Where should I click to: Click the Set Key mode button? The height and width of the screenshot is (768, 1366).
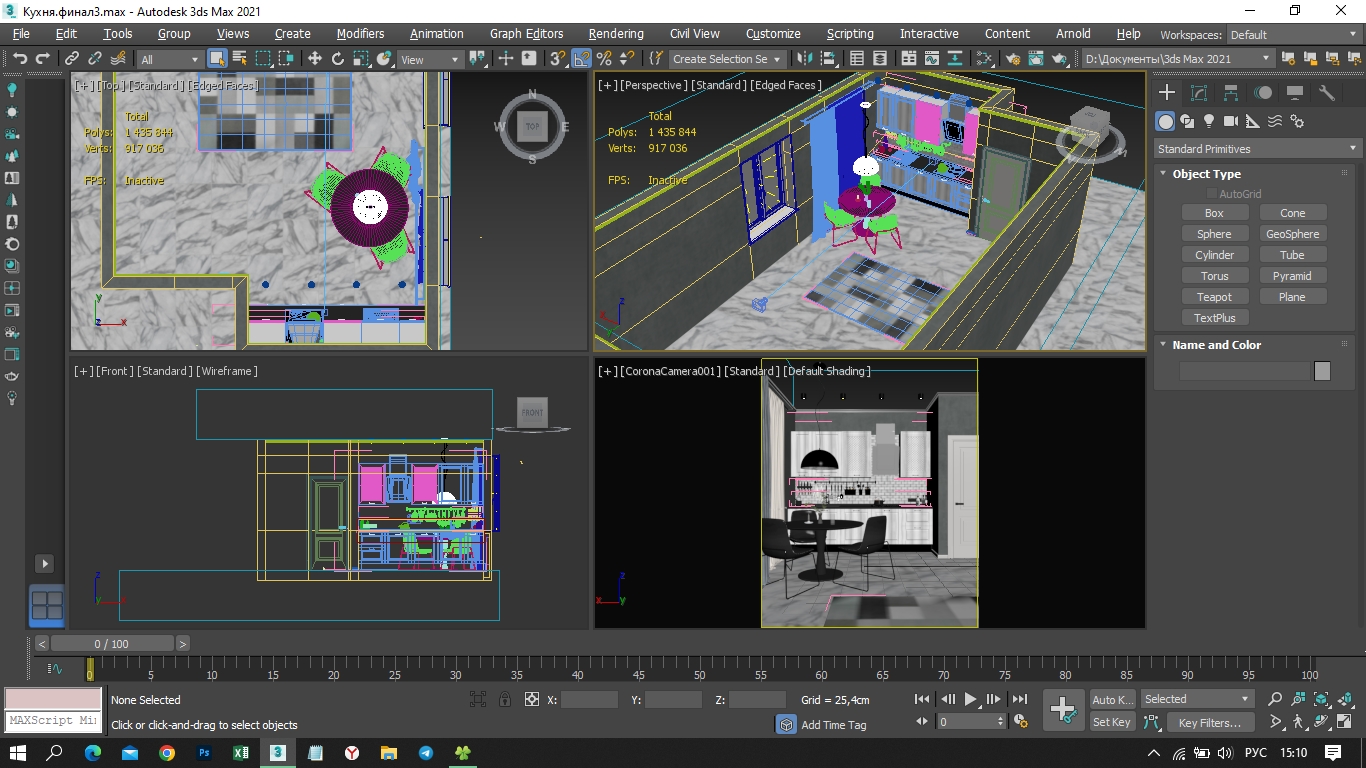tap(1112, 723)
